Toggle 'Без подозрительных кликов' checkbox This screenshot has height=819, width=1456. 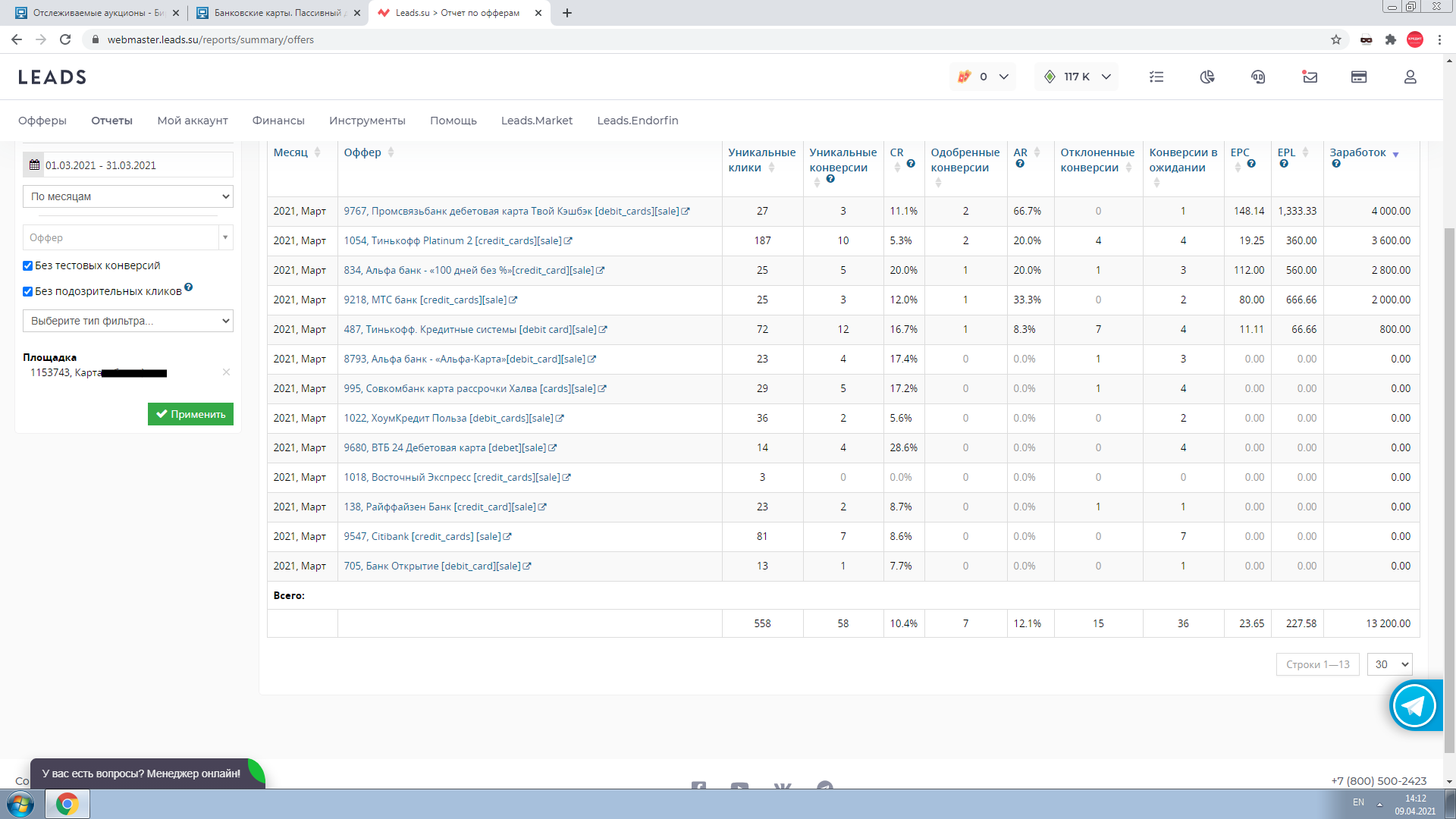tap(28, 292)
